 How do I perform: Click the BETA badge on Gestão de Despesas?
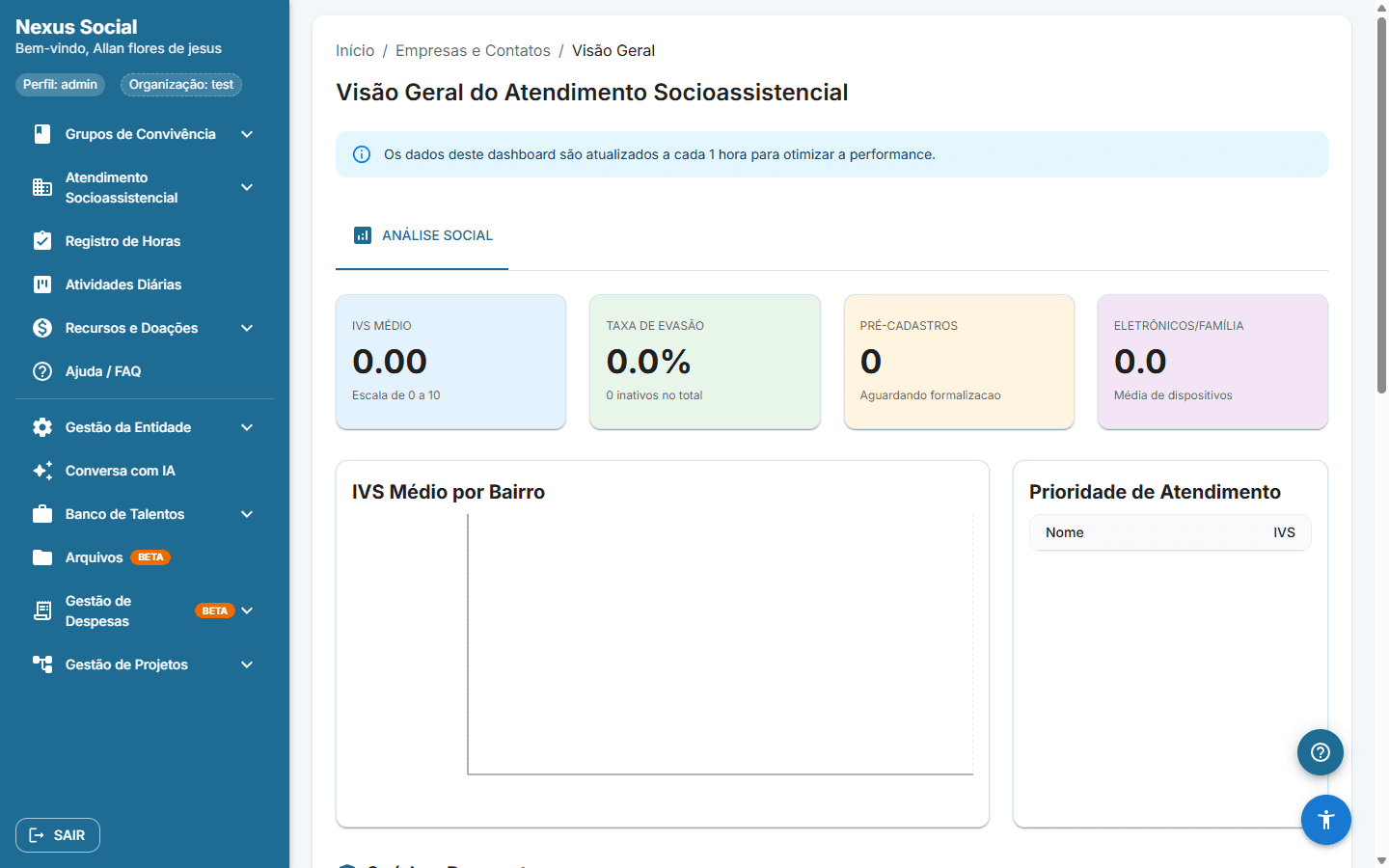215,610
